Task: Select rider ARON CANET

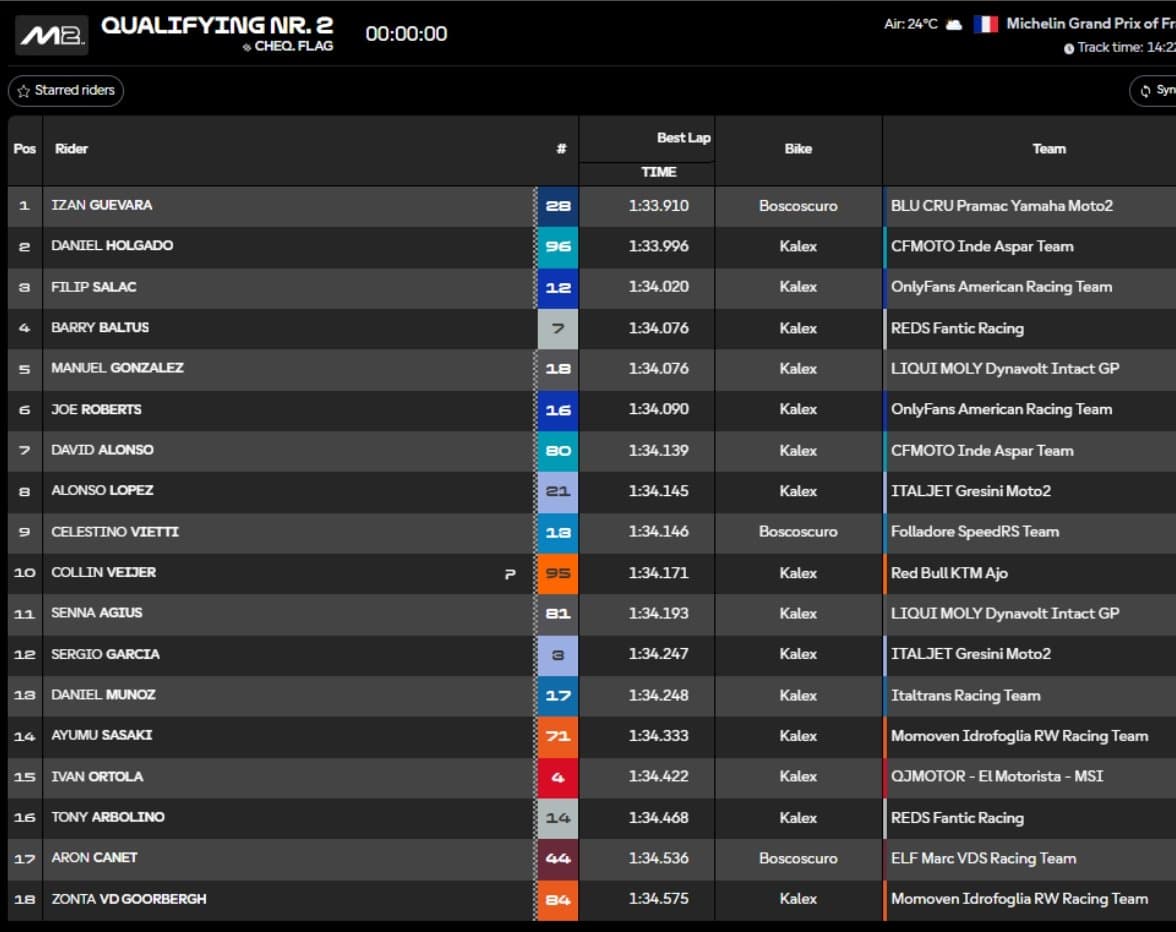Action: pyautogui.click(x=94, y=857)
